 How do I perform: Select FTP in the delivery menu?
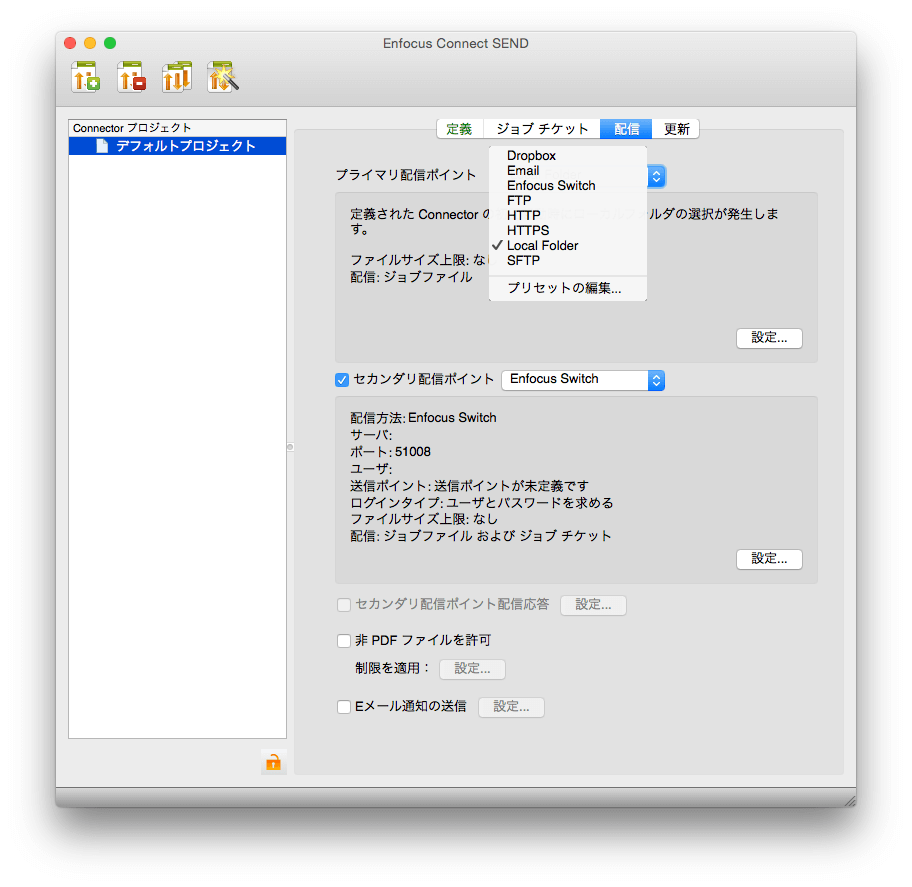click(x=568, y=201)
